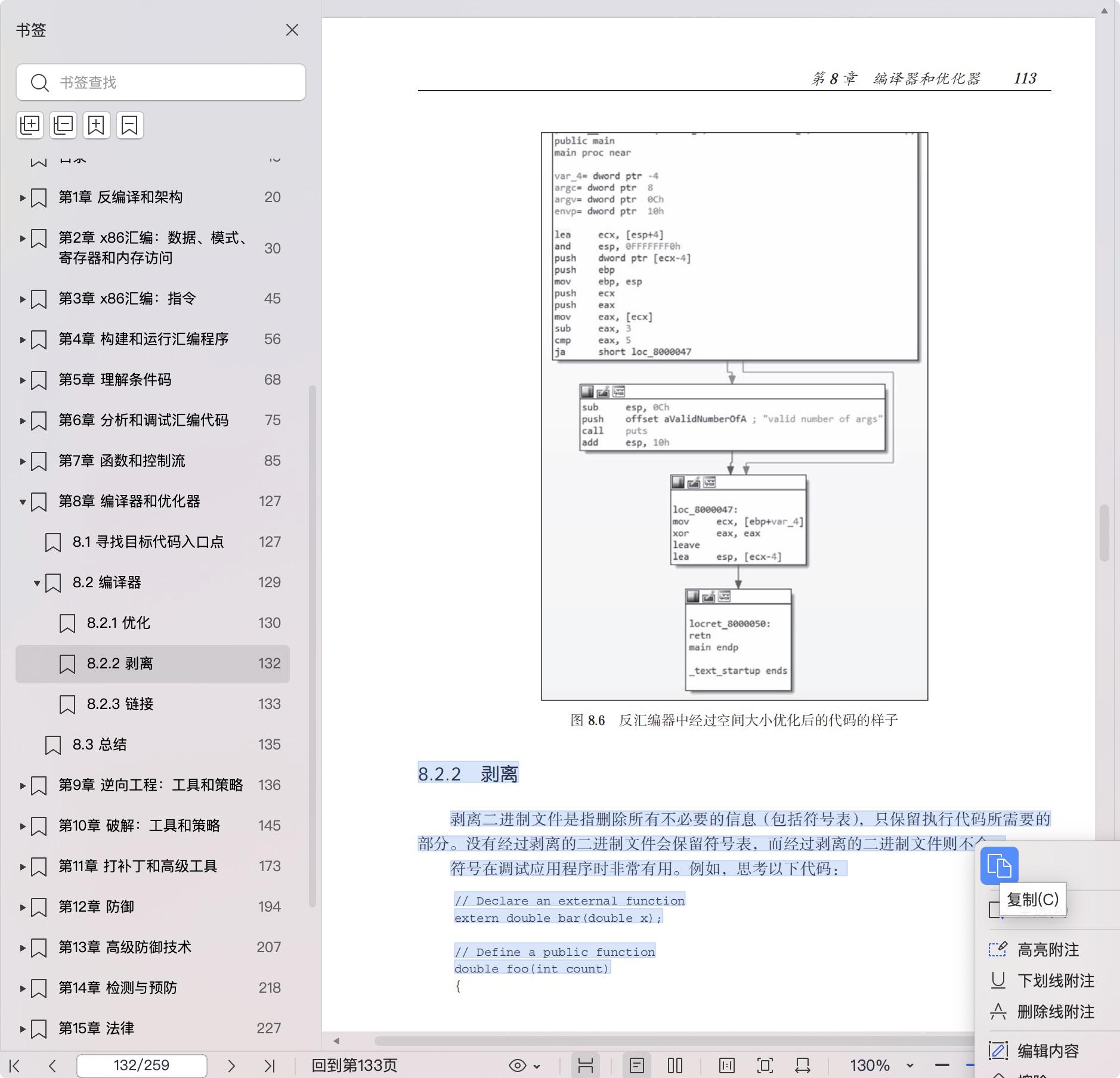1120x1078 pixels.
Task: Click the zoom out minus button
Action: [x=942, y=1065]
